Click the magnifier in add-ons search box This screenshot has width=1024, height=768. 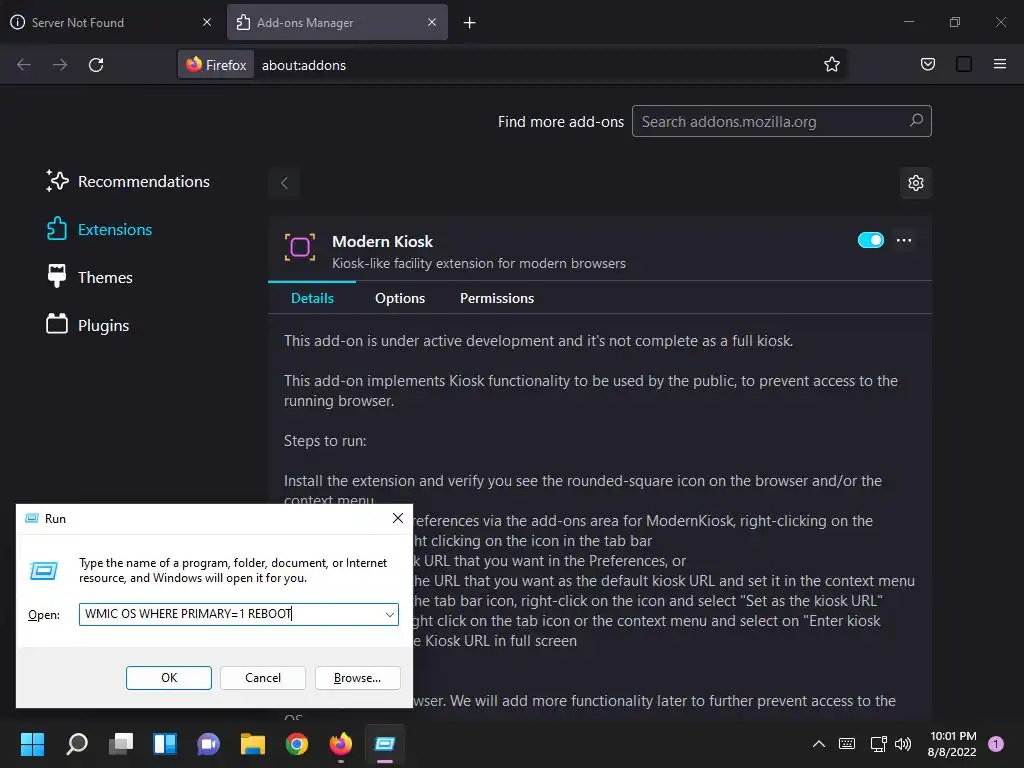916,121
